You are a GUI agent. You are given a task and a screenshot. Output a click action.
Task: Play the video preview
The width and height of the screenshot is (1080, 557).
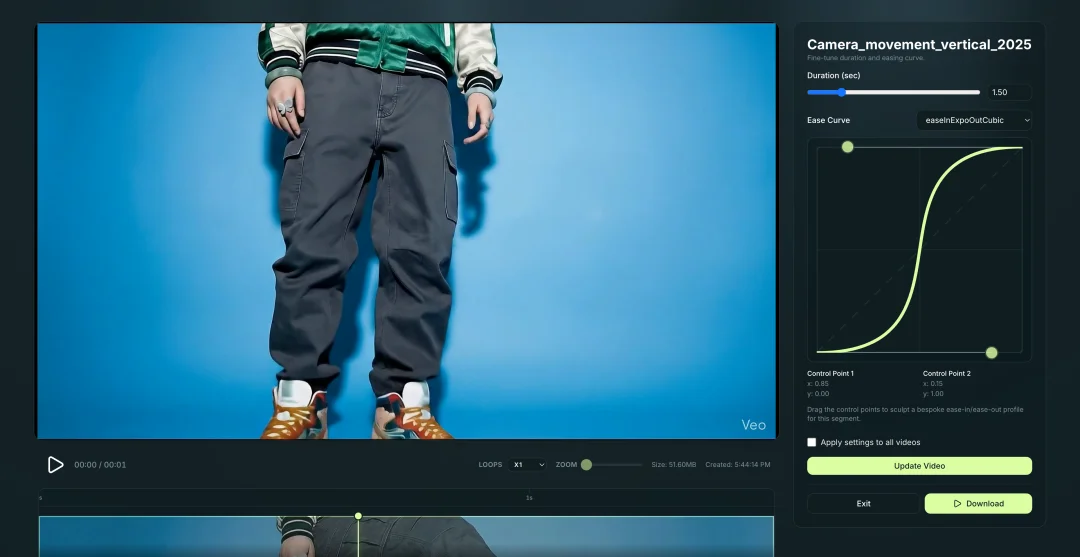(x=55, y=465)
